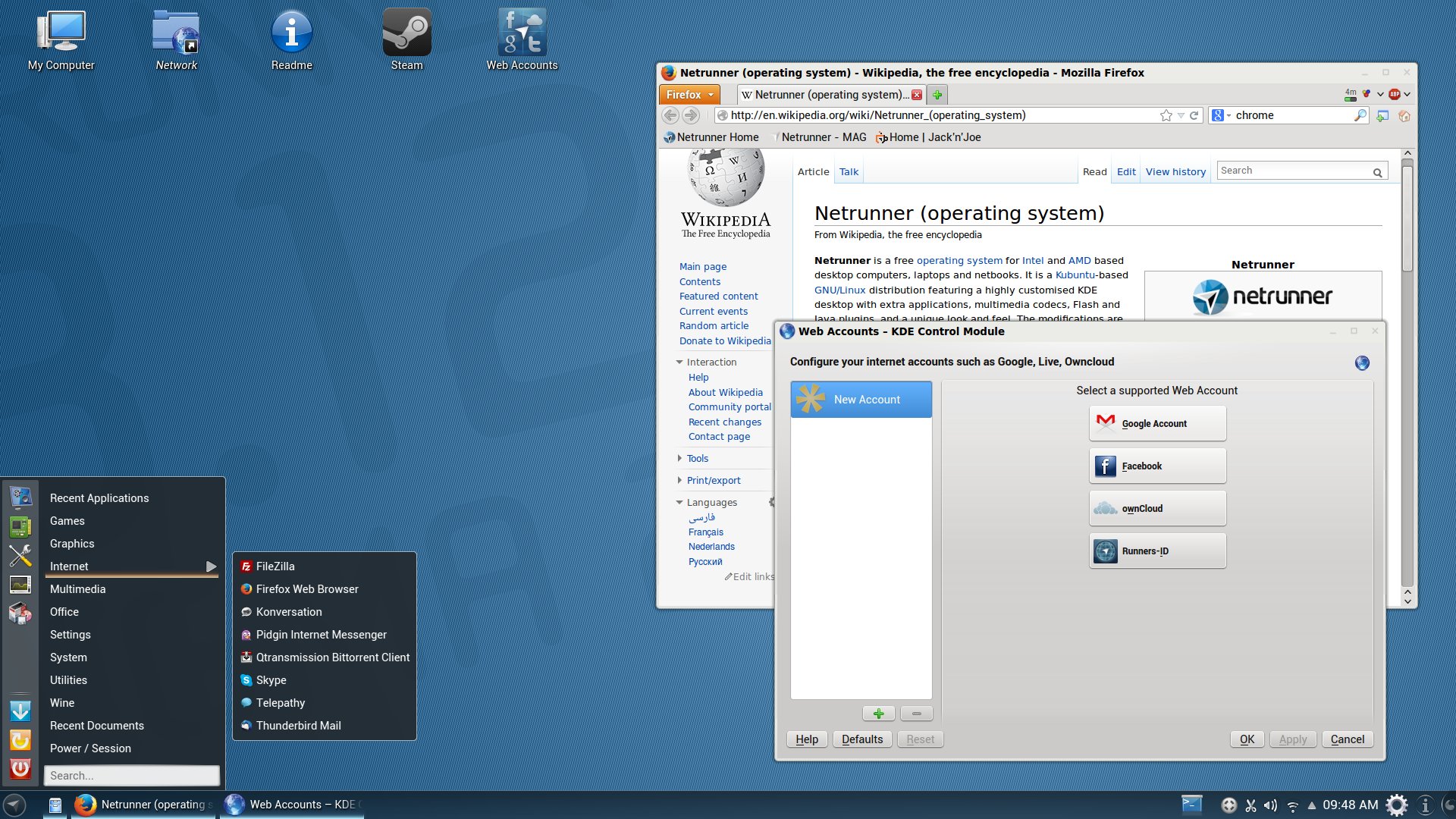Launch Steam from the desktop icon

pyautogui.click(x=407, y=40)
